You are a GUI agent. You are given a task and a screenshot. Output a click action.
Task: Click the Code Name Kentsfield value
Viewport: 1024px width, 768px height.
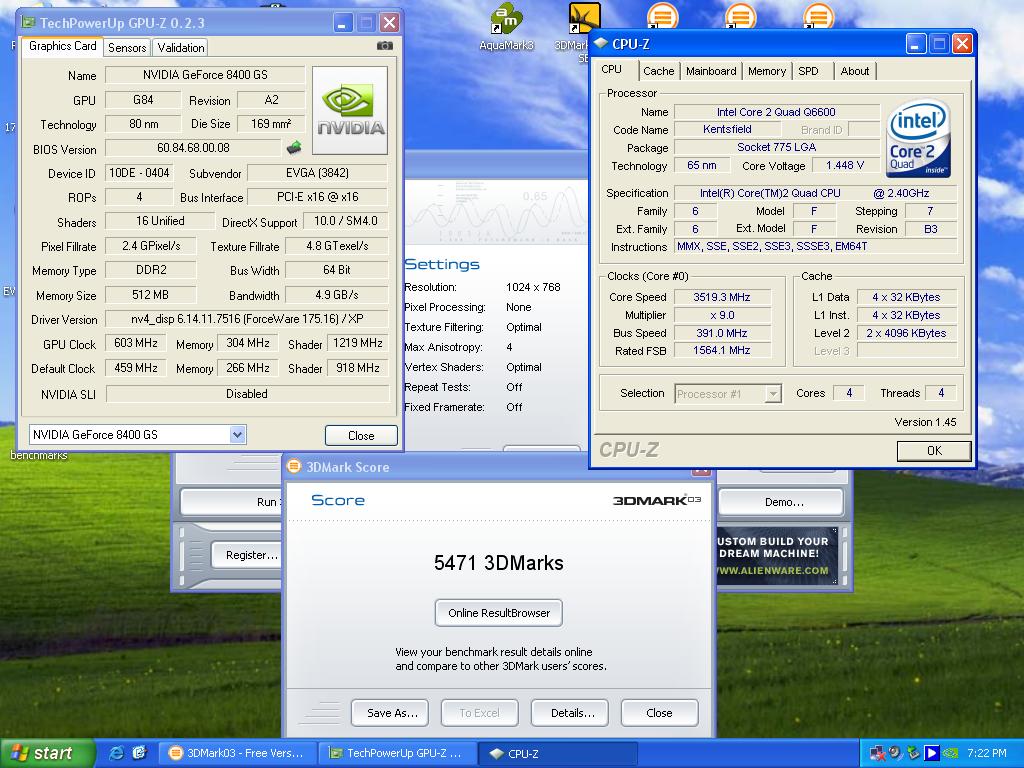(x=727, y=129)
